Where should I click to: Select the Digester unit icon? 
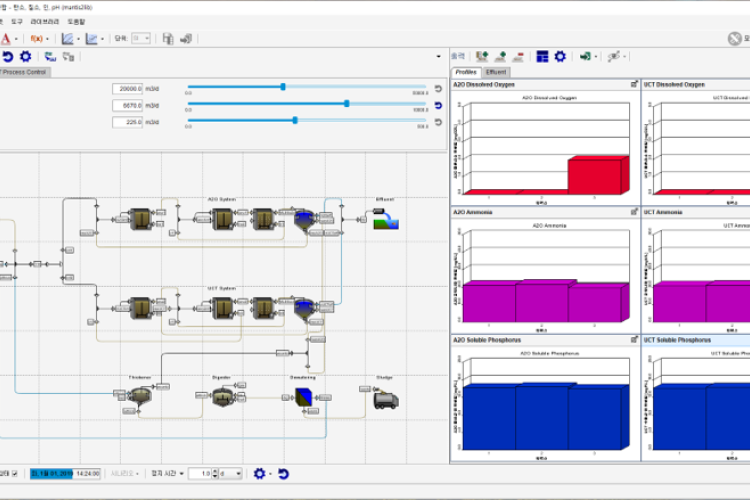point(222,397)
